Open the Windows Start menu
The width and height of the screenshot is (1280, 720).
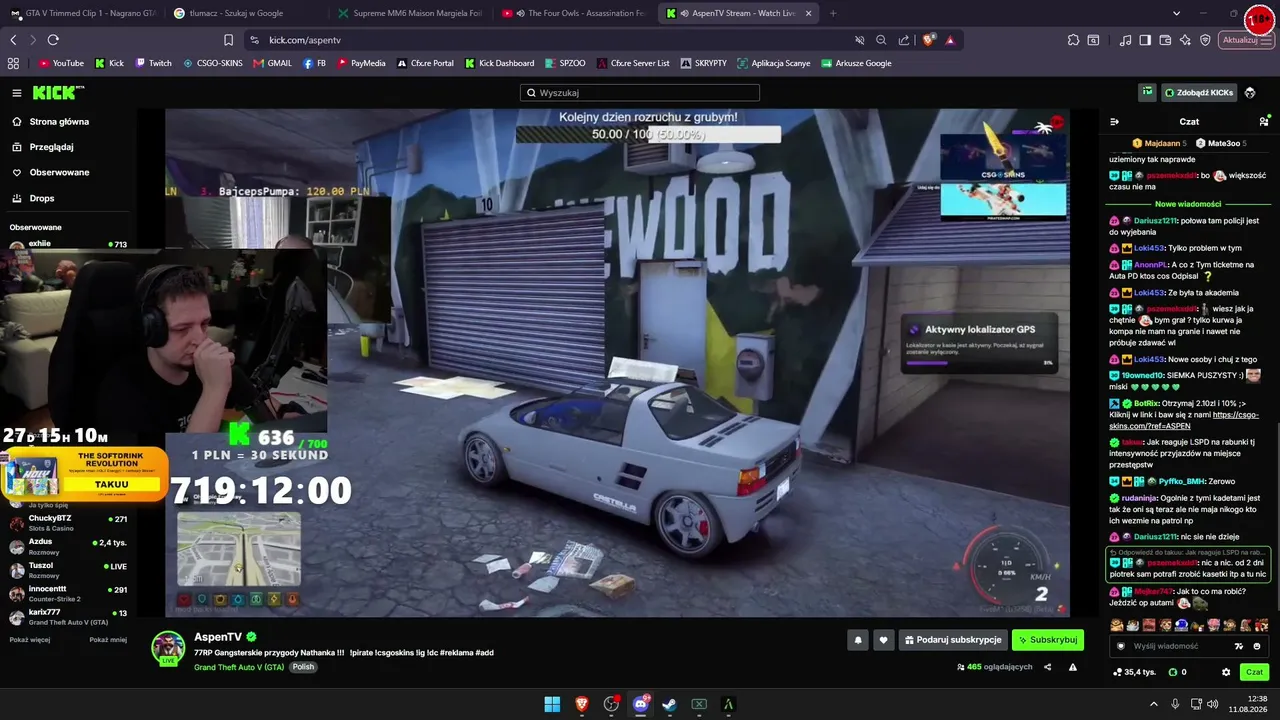(x=552, y=704)
